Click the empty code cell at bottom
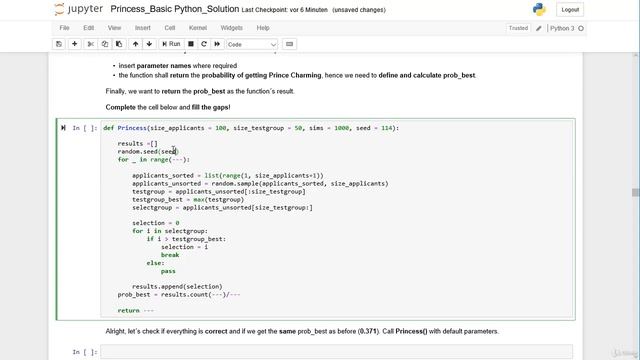This screenshot has width=640, height=360. pos(336,352)
